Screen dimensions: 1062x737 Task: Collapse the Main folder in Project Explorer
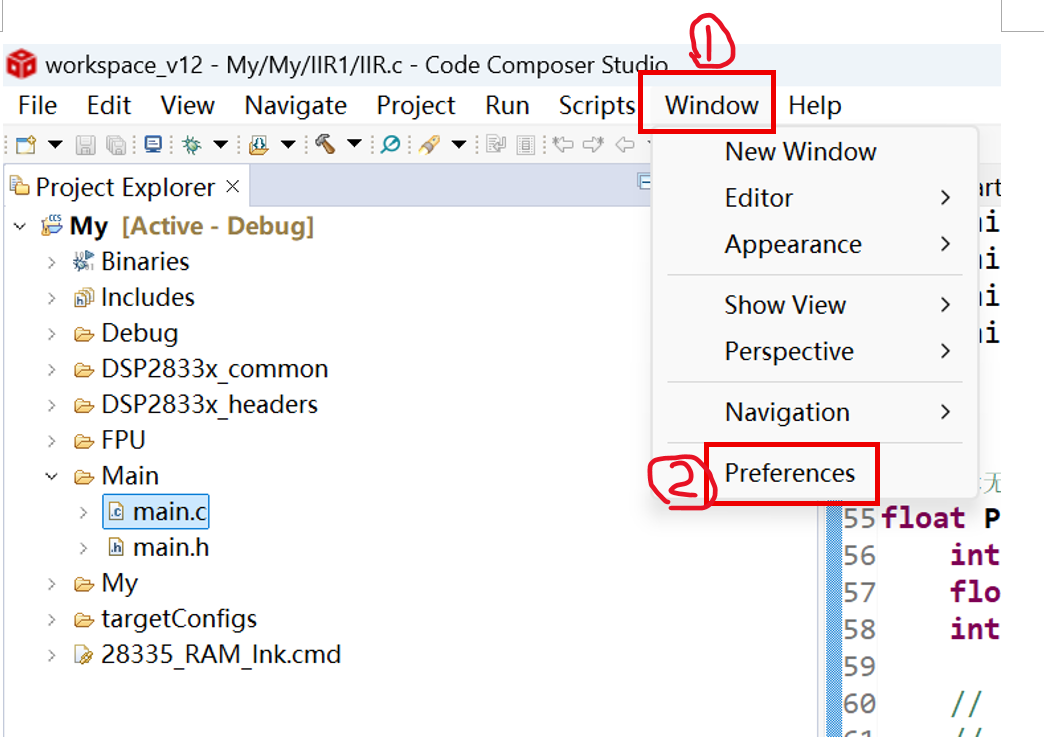pyautogui.click(x=51, y=477)
